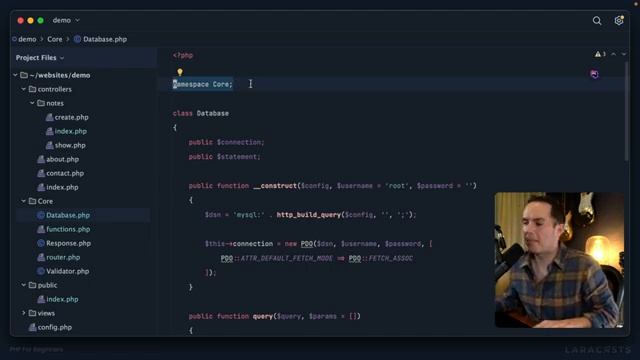640x360 pixels.
Task: Click the webcam video overlay
Action: (x=559, y=260)
